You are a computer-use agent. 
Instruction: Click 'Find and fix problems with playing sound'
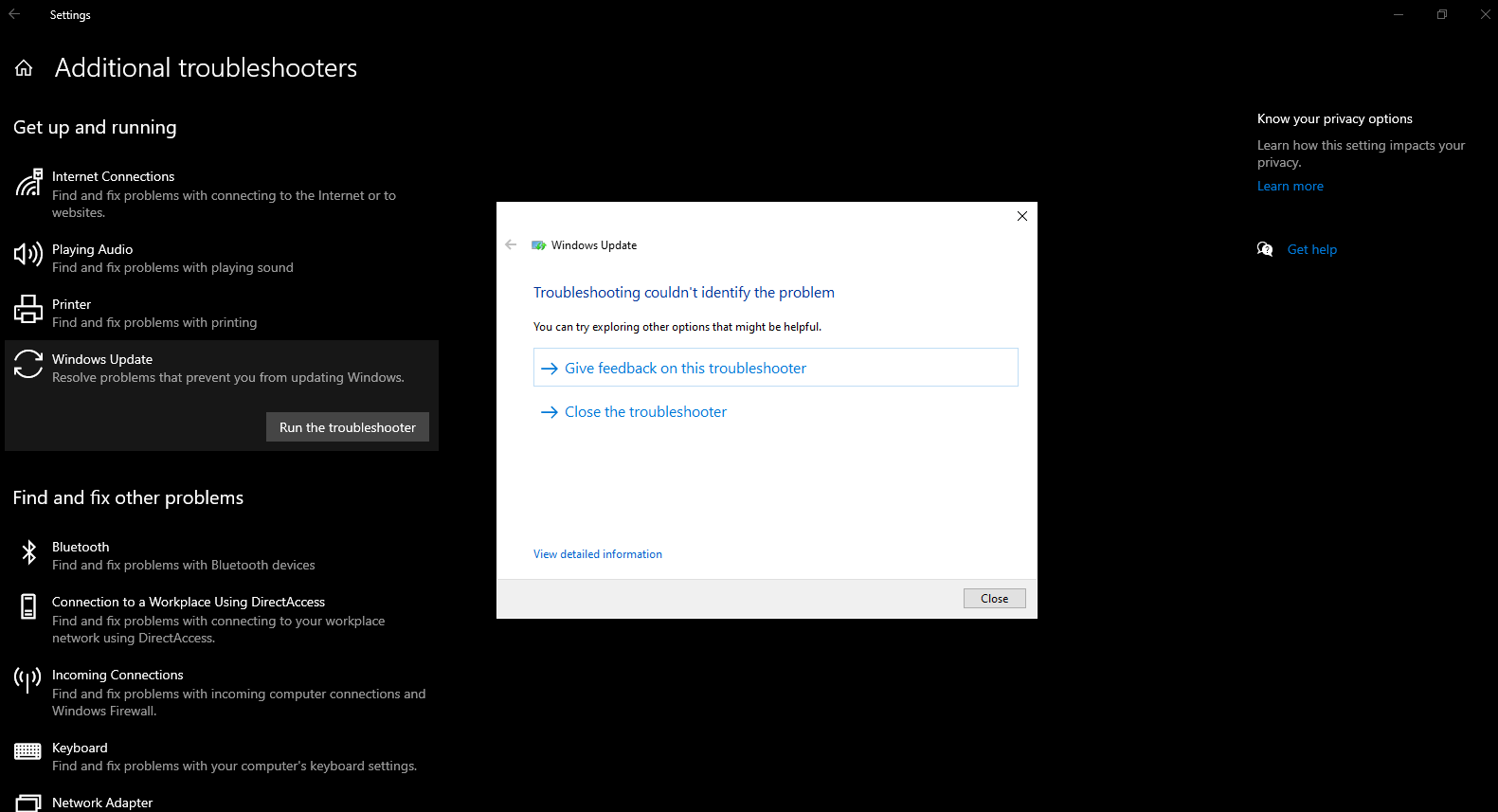pos(172,268)
